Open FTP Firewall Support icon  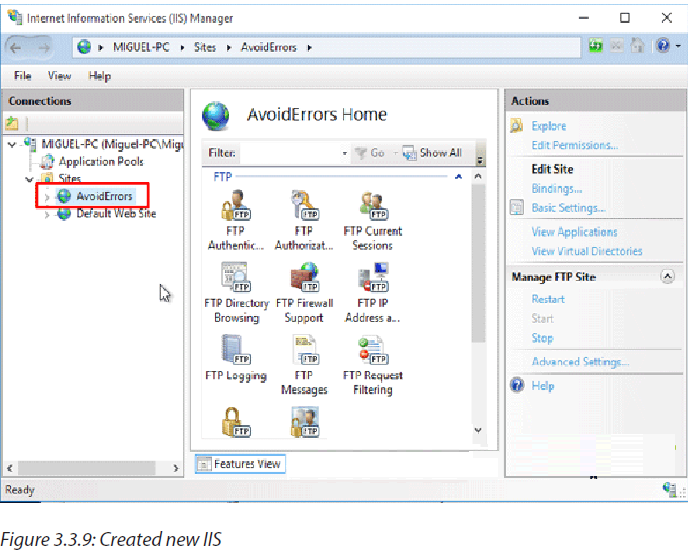304,293
